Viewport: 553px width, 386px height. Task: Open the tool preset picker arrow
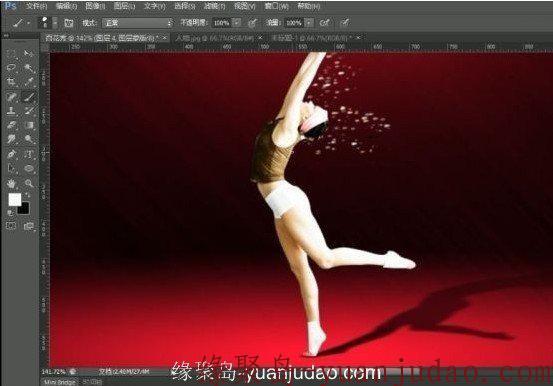(x=29, y=23)
